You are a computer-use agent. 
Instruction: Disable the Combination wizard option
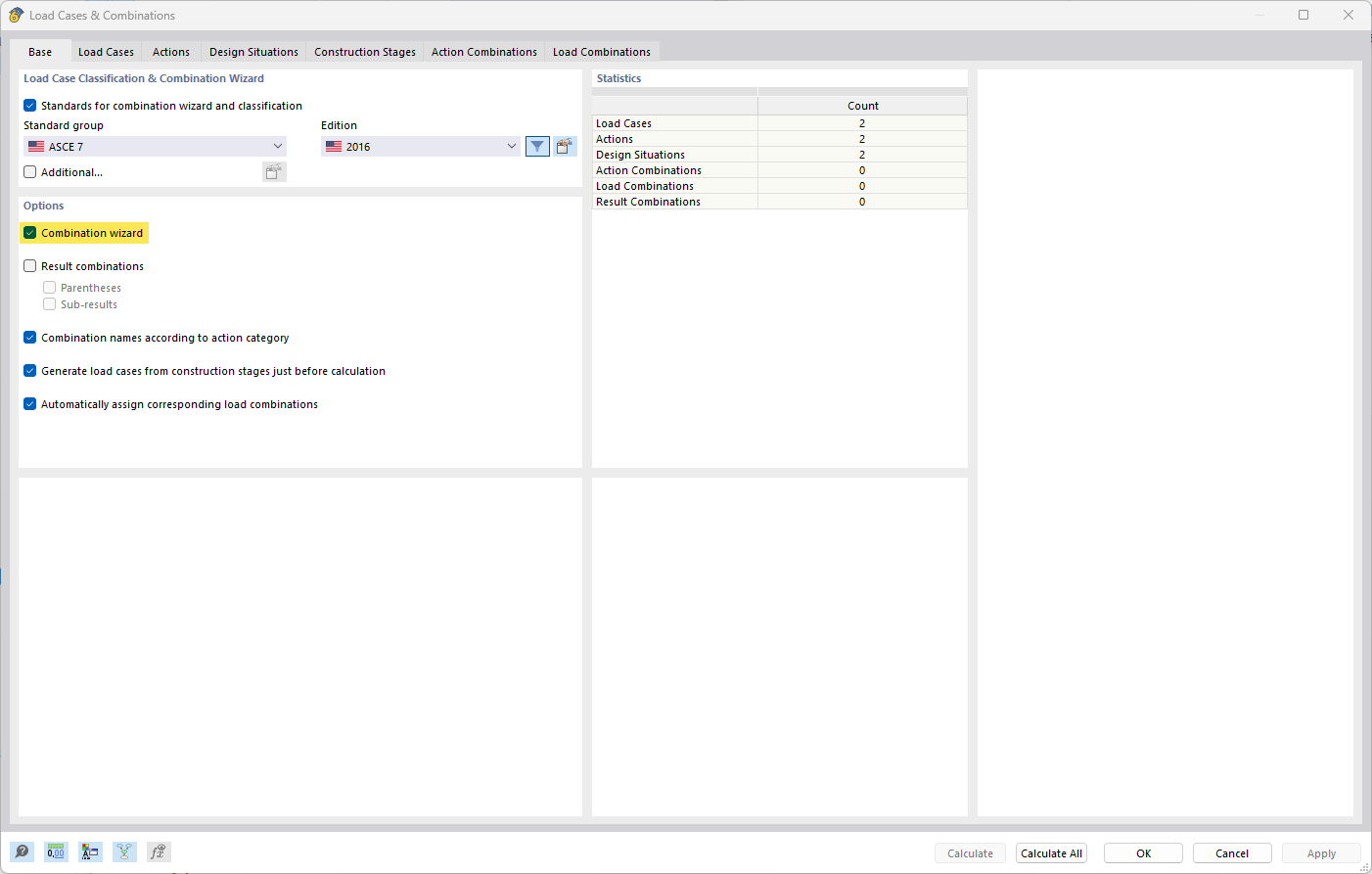coord(29,233)
